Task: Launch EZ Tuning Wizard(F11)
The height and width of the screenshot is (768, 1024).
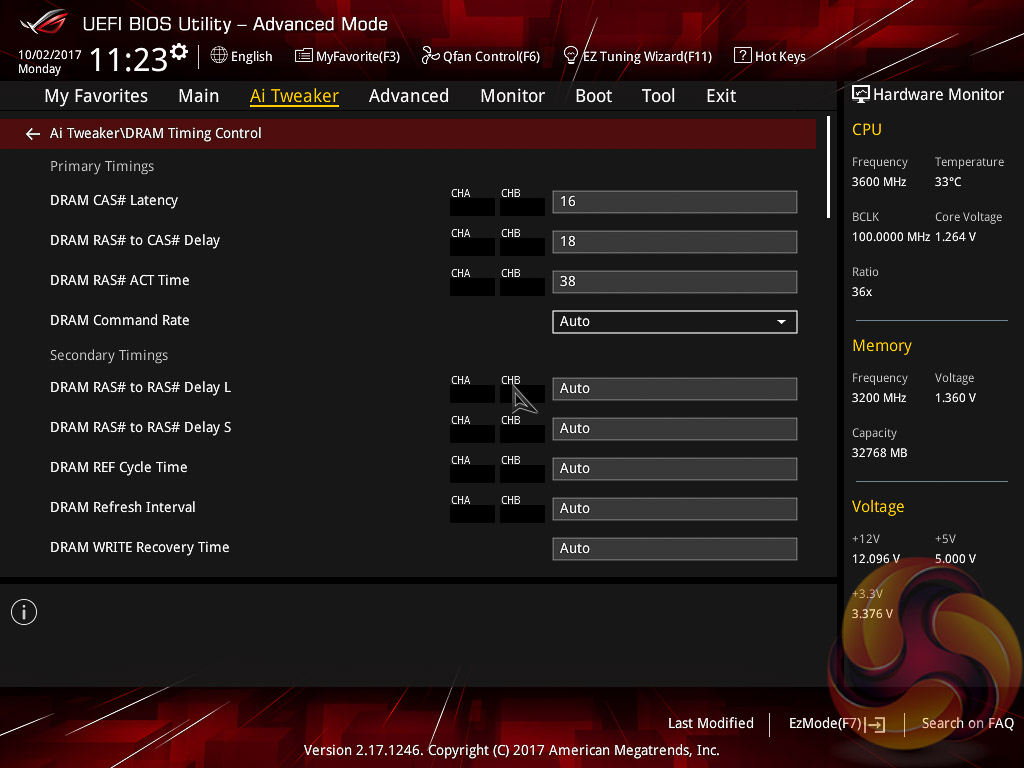Action: [x=638, y=56]
